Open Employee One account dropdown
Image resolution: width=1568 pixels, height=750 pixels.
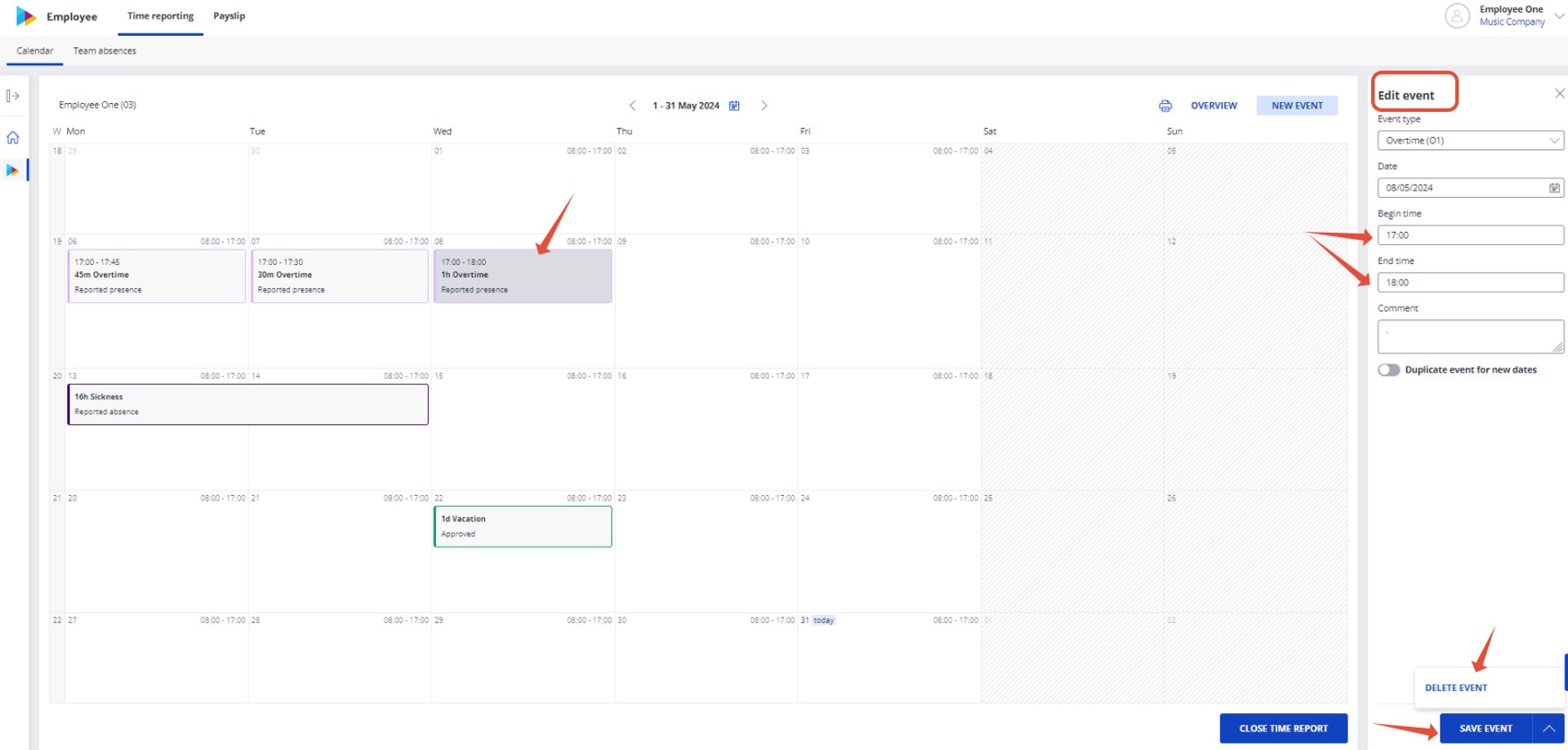click(x=1559, y=16)
